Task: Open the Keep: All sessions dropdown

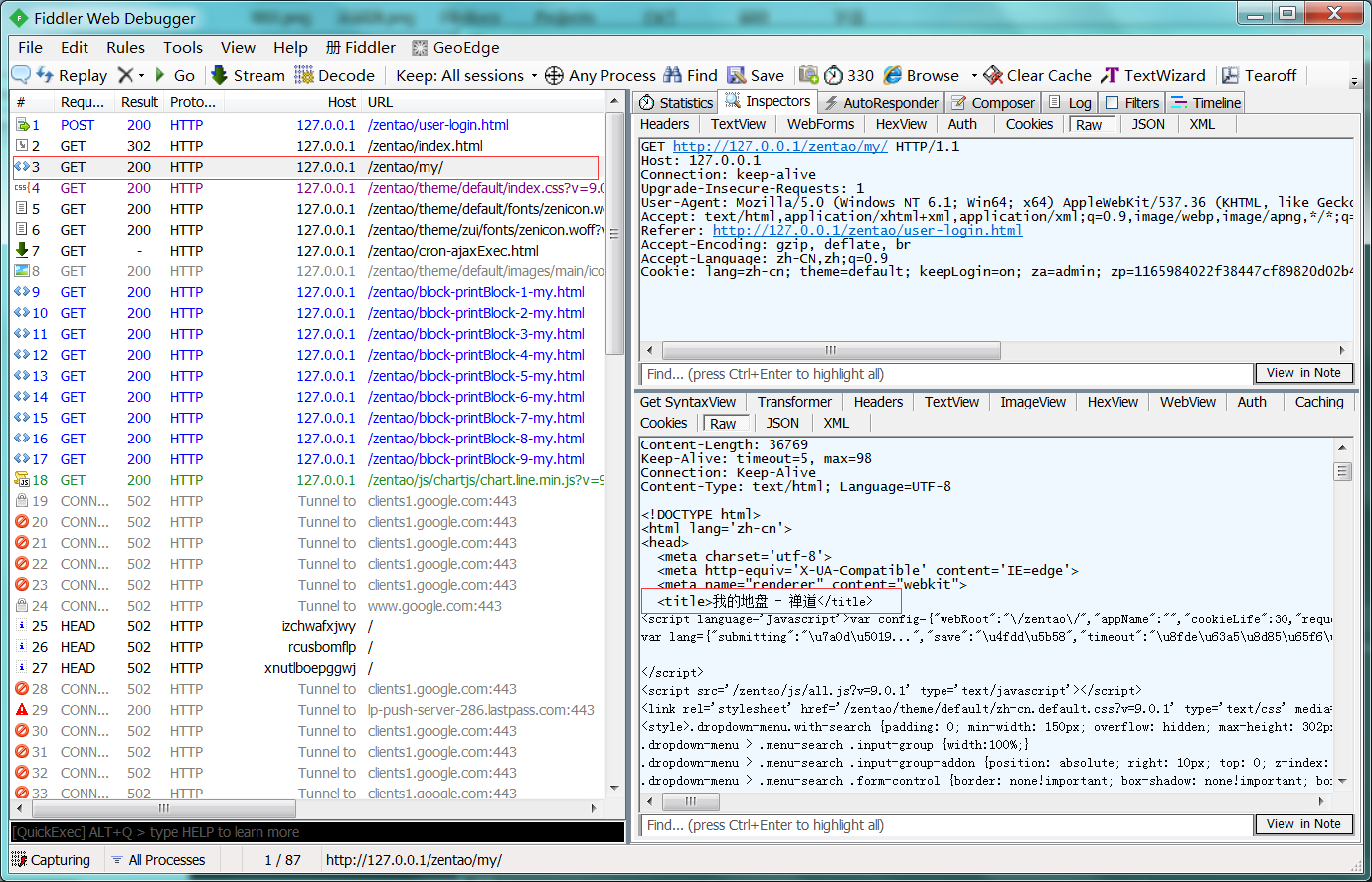Action: point(465,75)
